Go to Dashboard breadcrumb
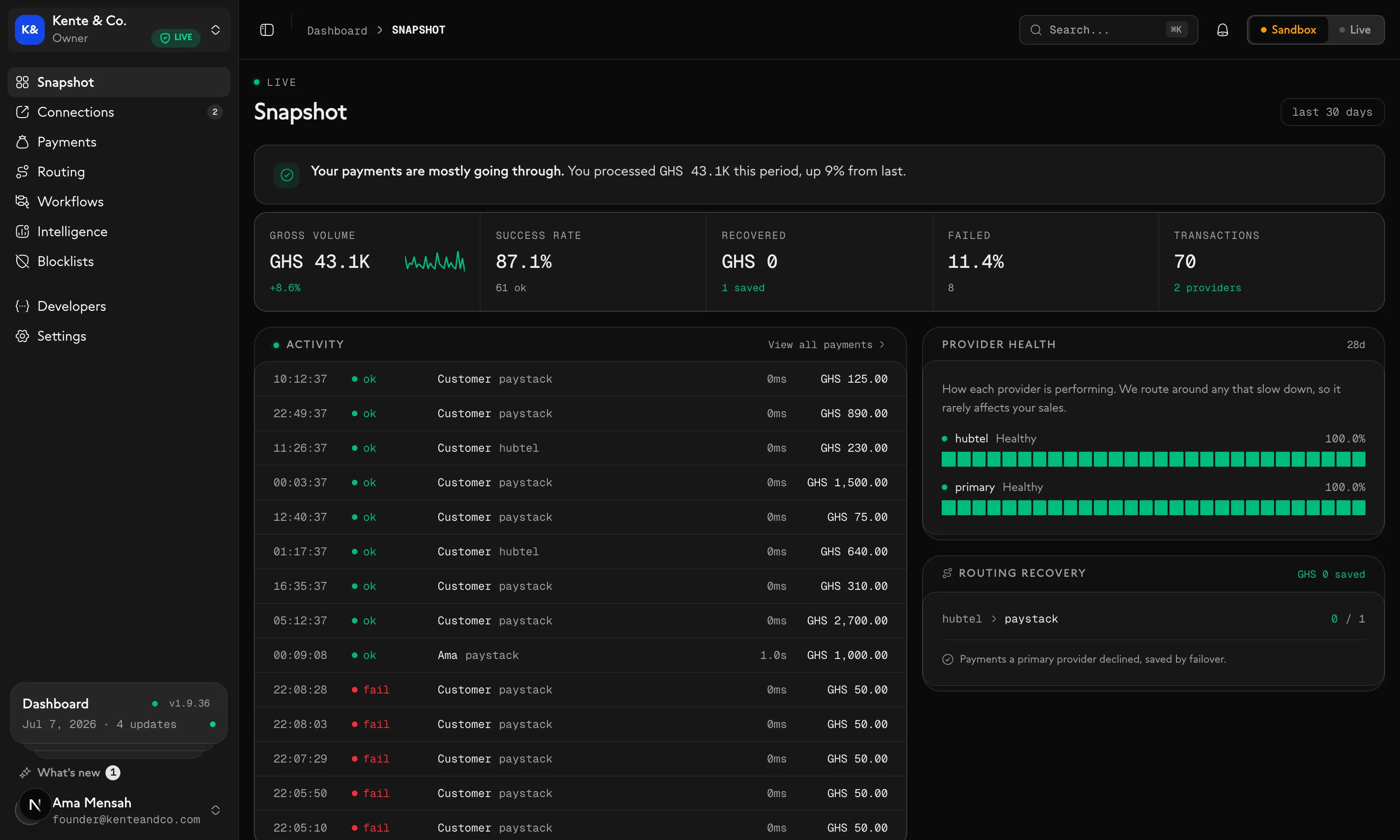Viewport: 1400px width, 840px height. tap(337, 30)
